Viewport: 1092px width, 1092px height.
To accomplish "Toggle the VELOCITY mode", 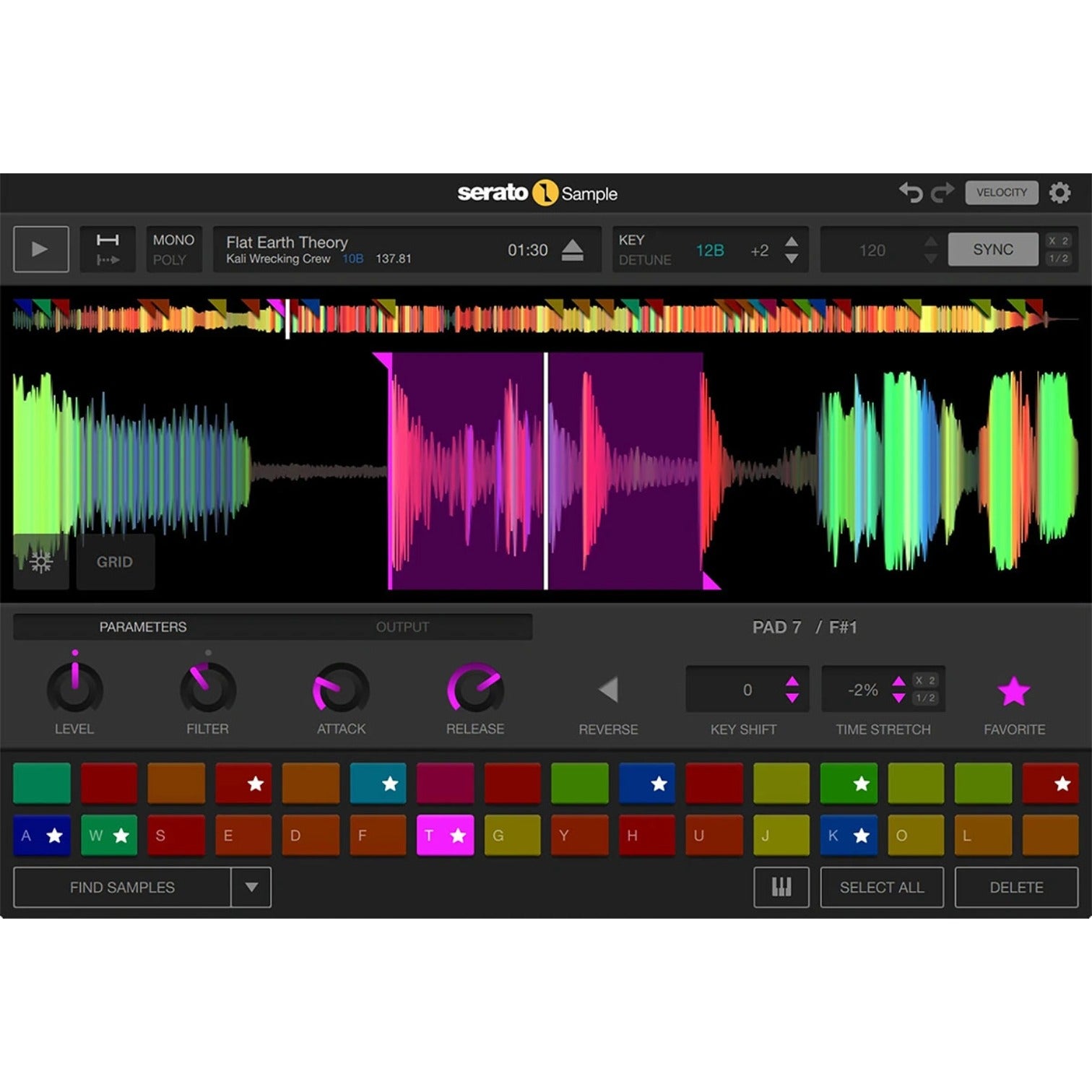I will pos(1002,192).
